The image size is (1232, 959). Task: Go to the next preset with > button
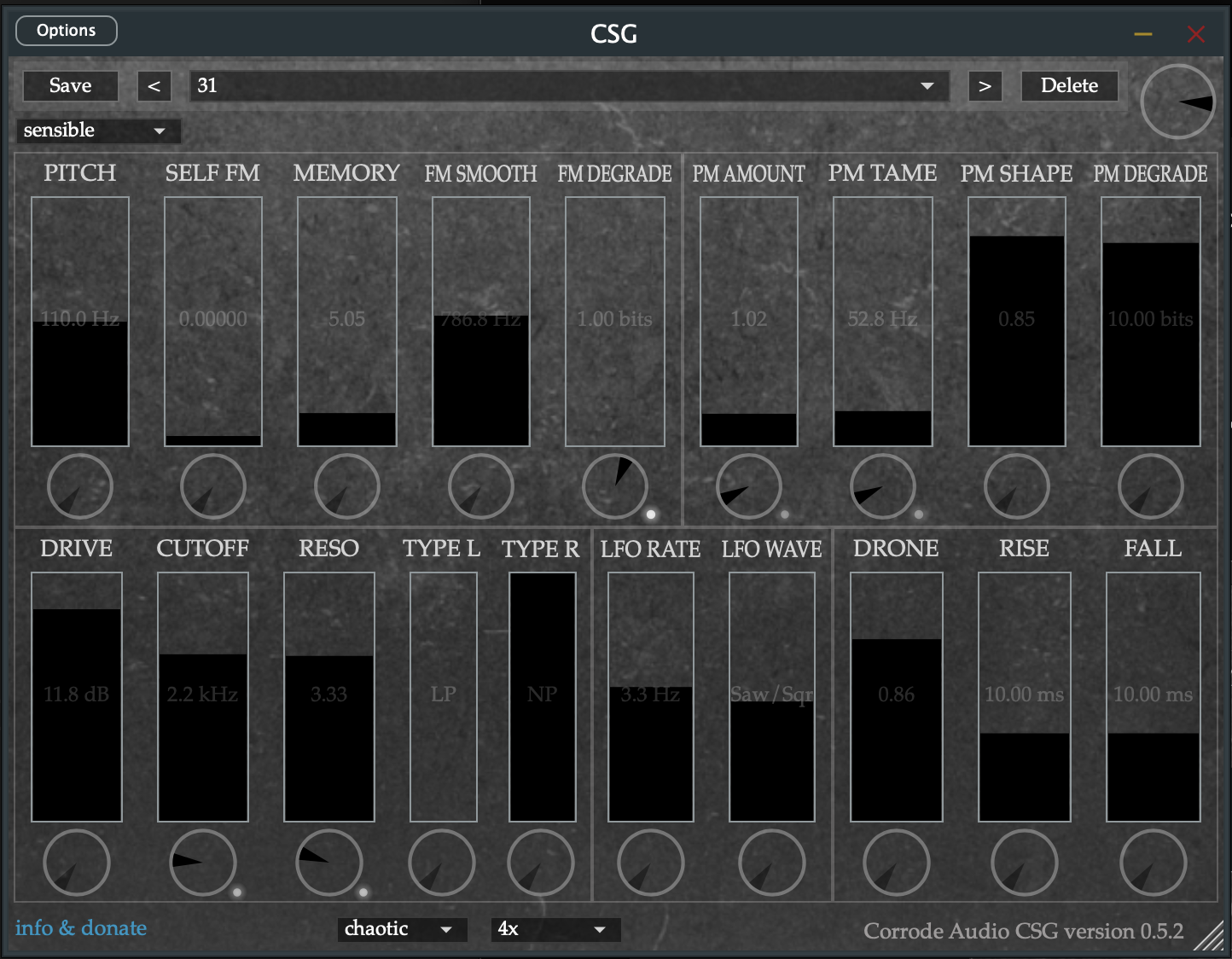coord(985,86)
